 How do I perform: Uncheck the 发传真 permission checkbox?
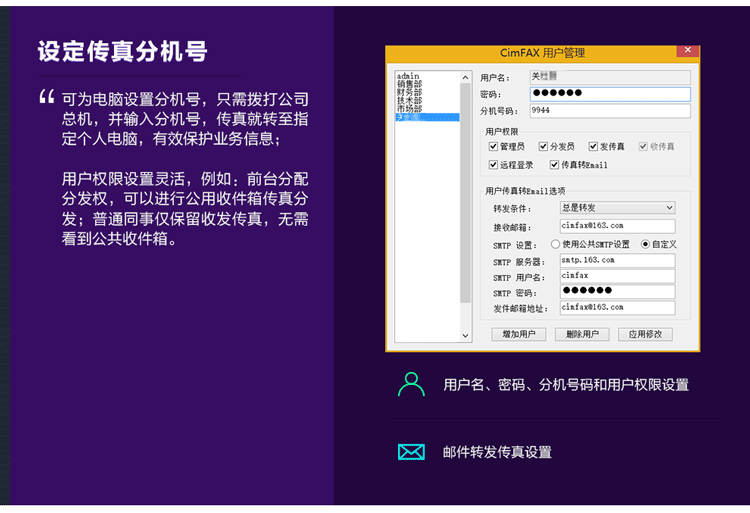click(x=593, y=146)
